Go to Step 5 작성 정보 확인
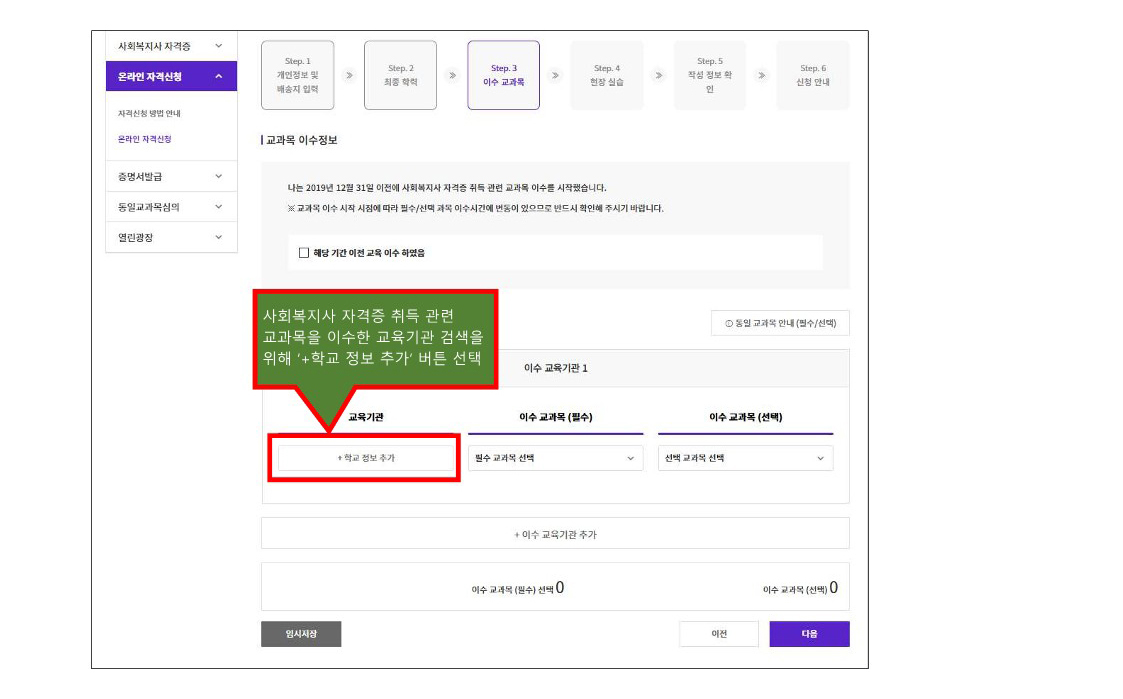 710,75
